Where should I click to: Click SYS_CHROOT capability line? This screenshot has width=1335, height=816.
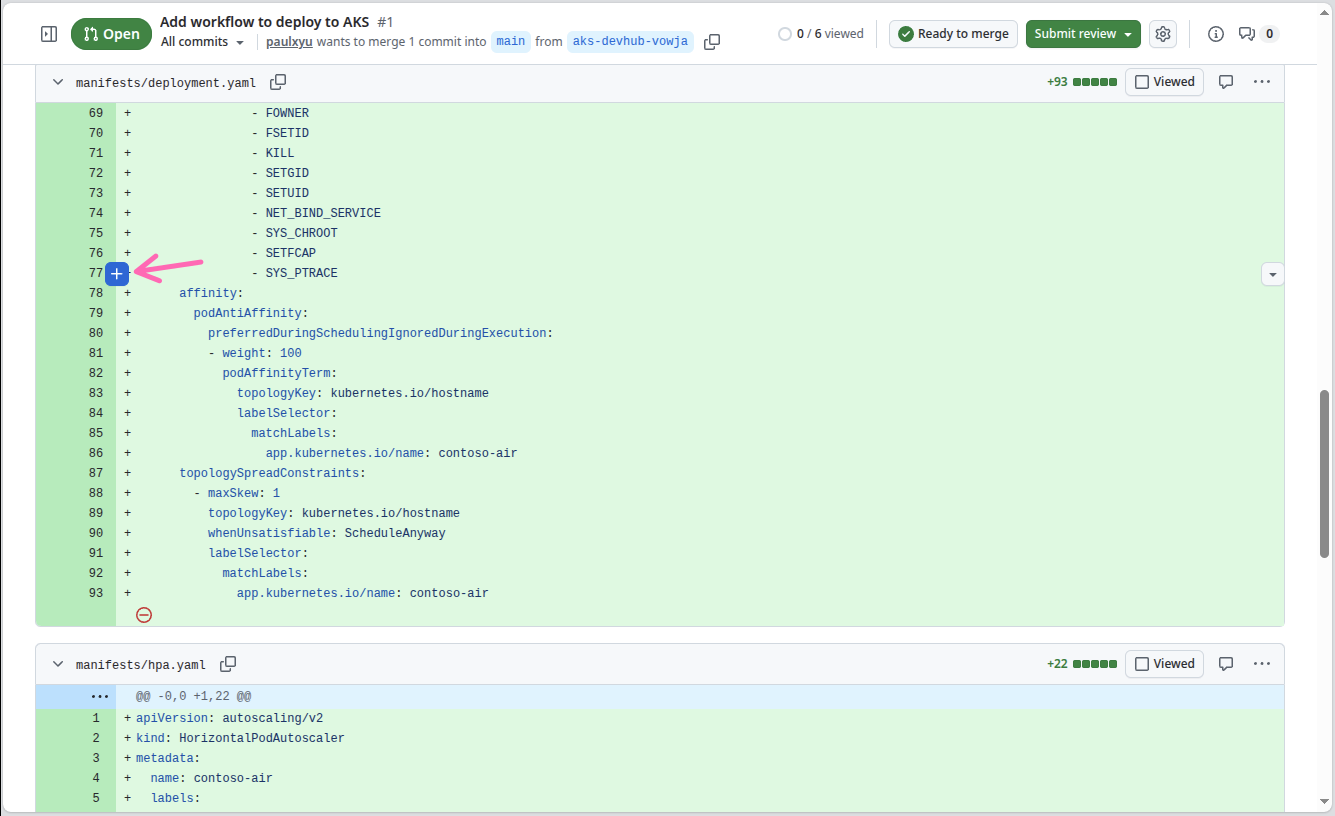click(x=700, y=233)
